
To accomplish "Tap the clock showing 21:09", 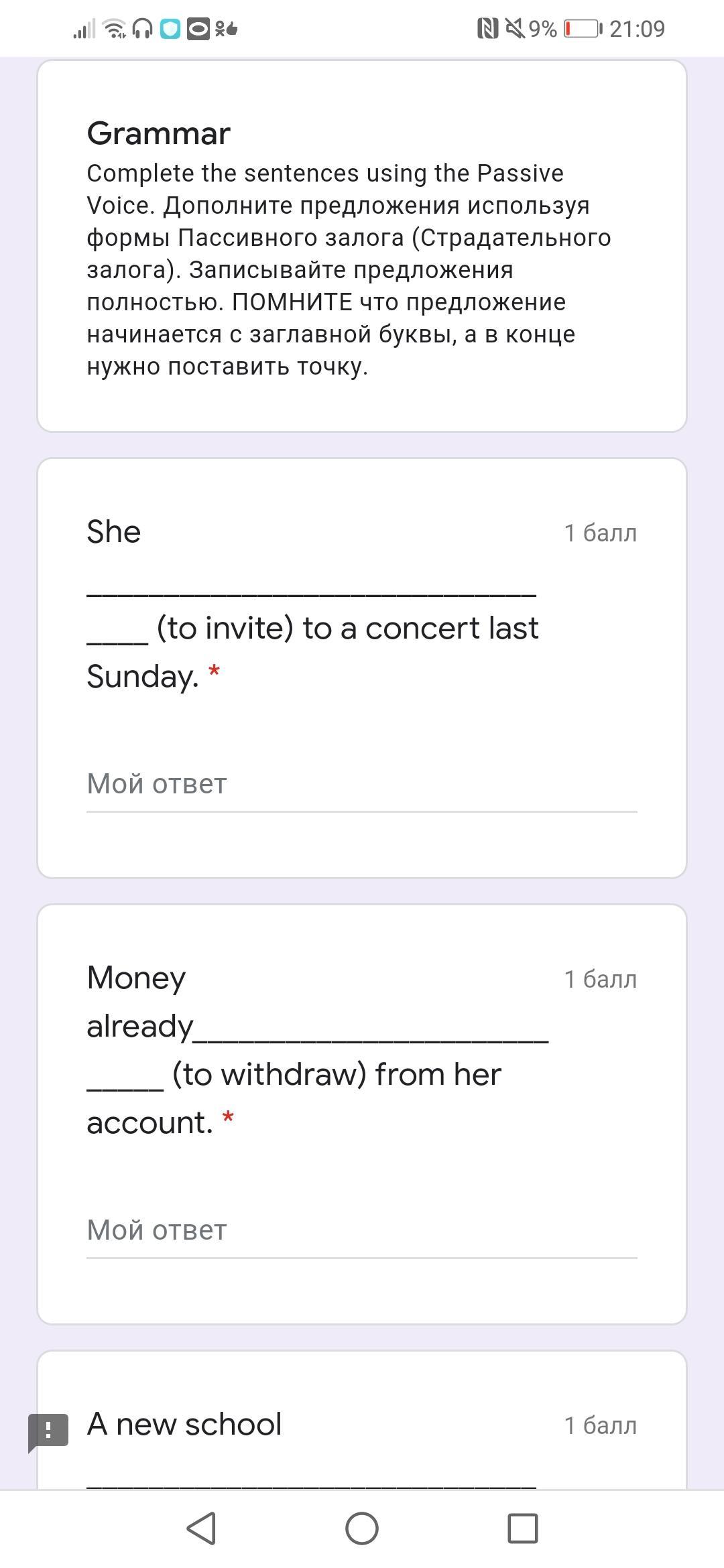I will (637, 29).
